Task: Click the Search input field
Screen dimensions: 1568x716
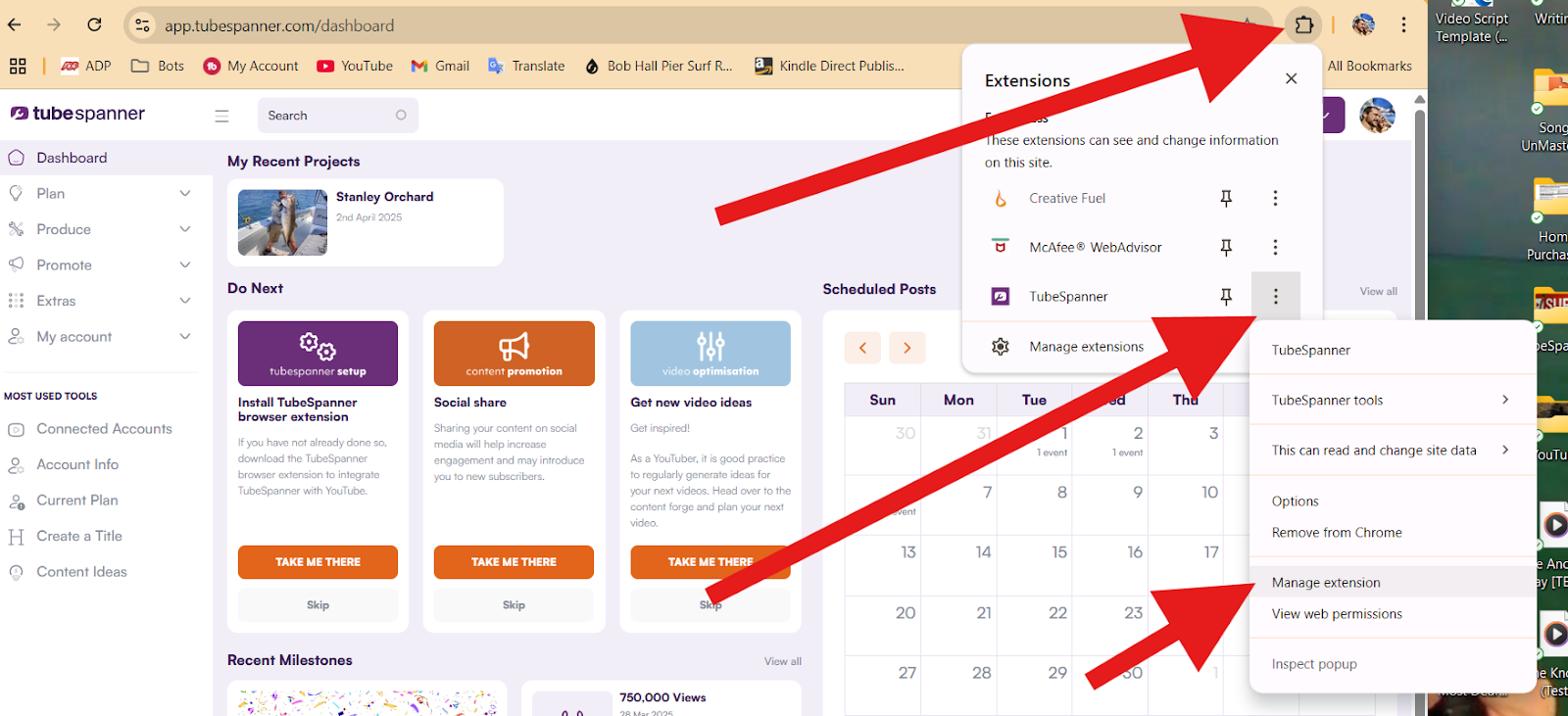Action: tap(337, 116)
